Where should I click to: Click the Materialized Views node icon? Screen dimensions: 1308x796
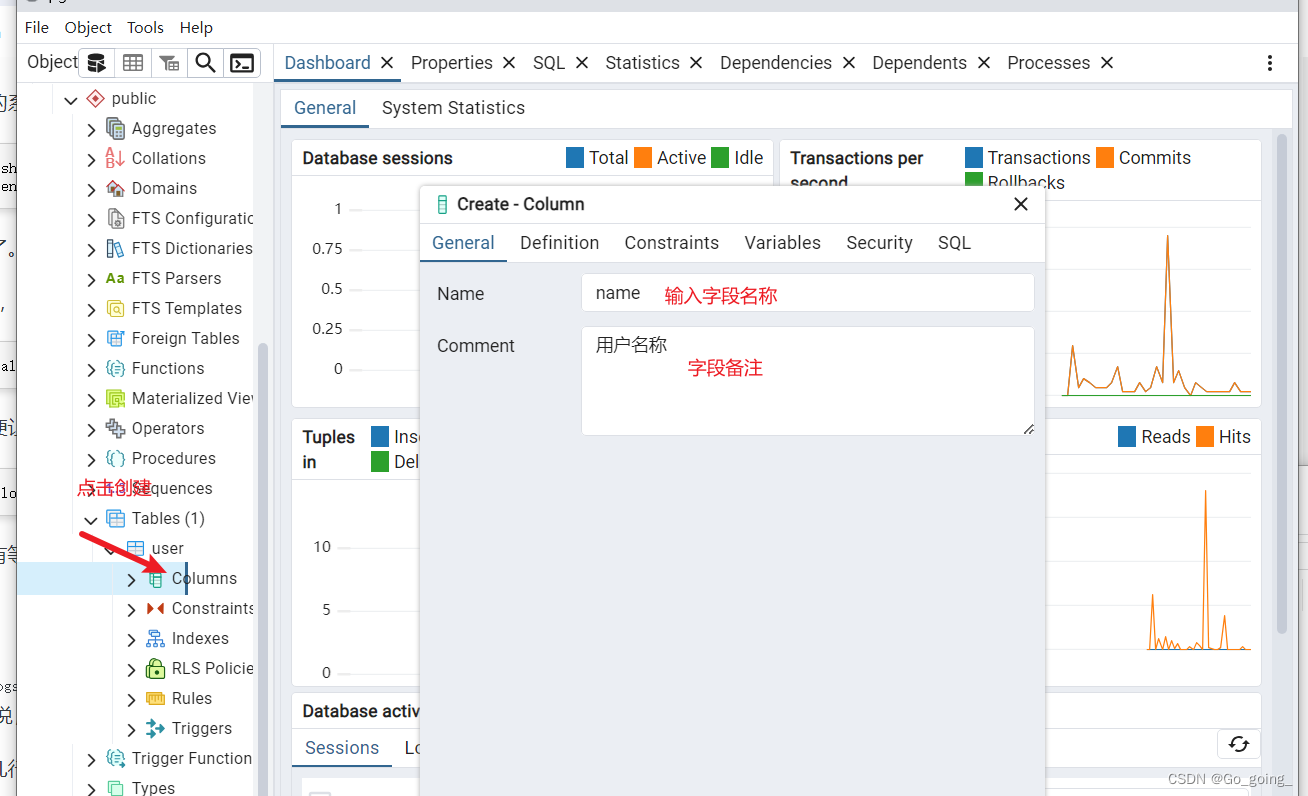pos(115,398)
